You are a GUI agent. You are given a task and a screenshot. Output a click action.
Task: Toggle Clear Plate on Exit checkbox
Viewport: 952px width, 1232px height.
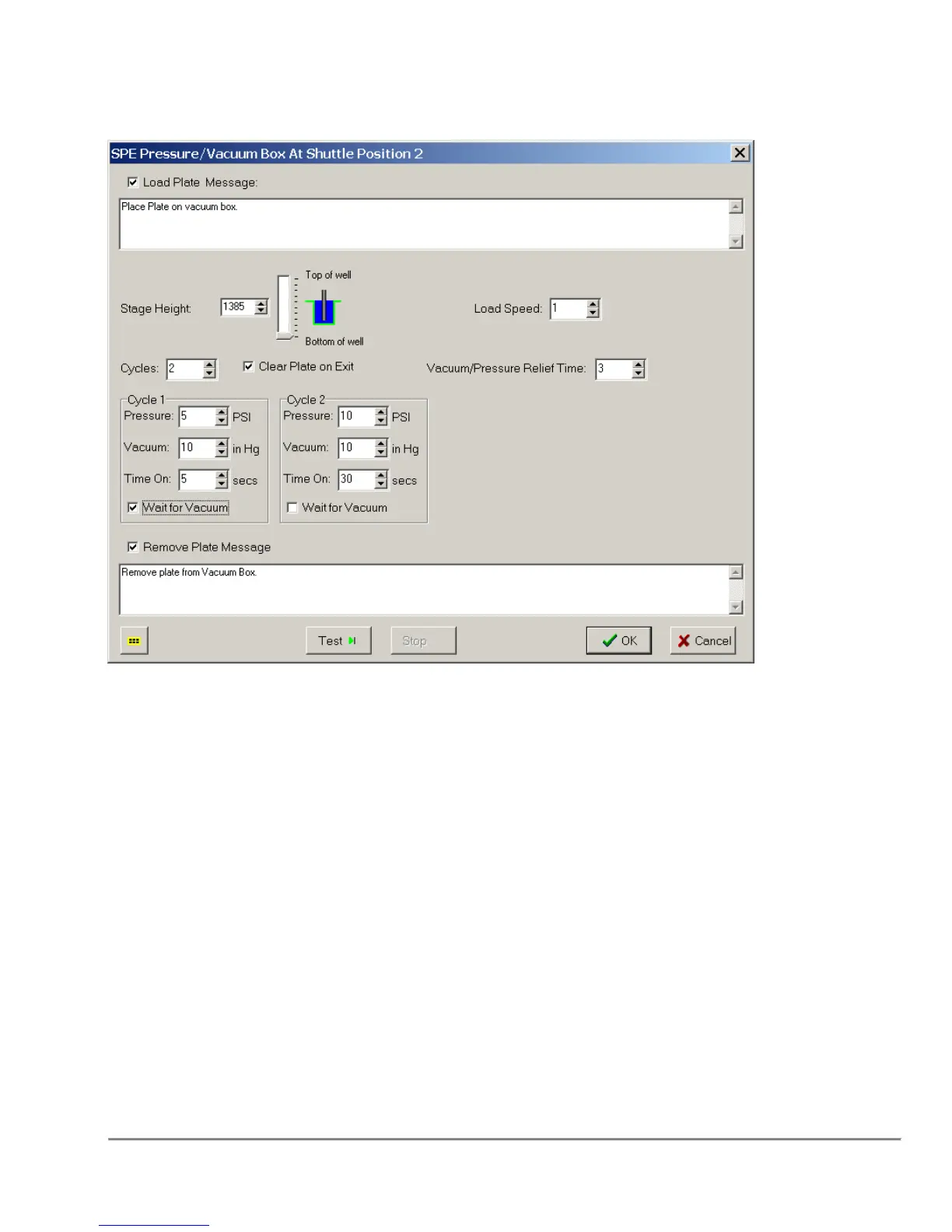[248, 366]
